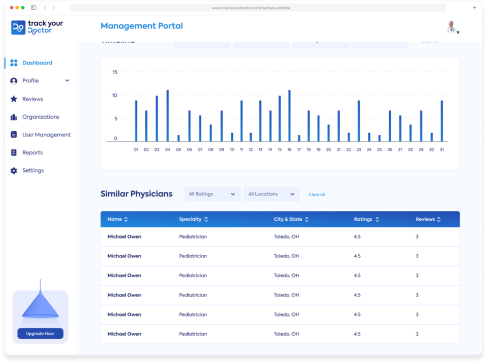The image size is (488, 364).
Task: Click the Upgrade Now button
Action: (40, 333)
